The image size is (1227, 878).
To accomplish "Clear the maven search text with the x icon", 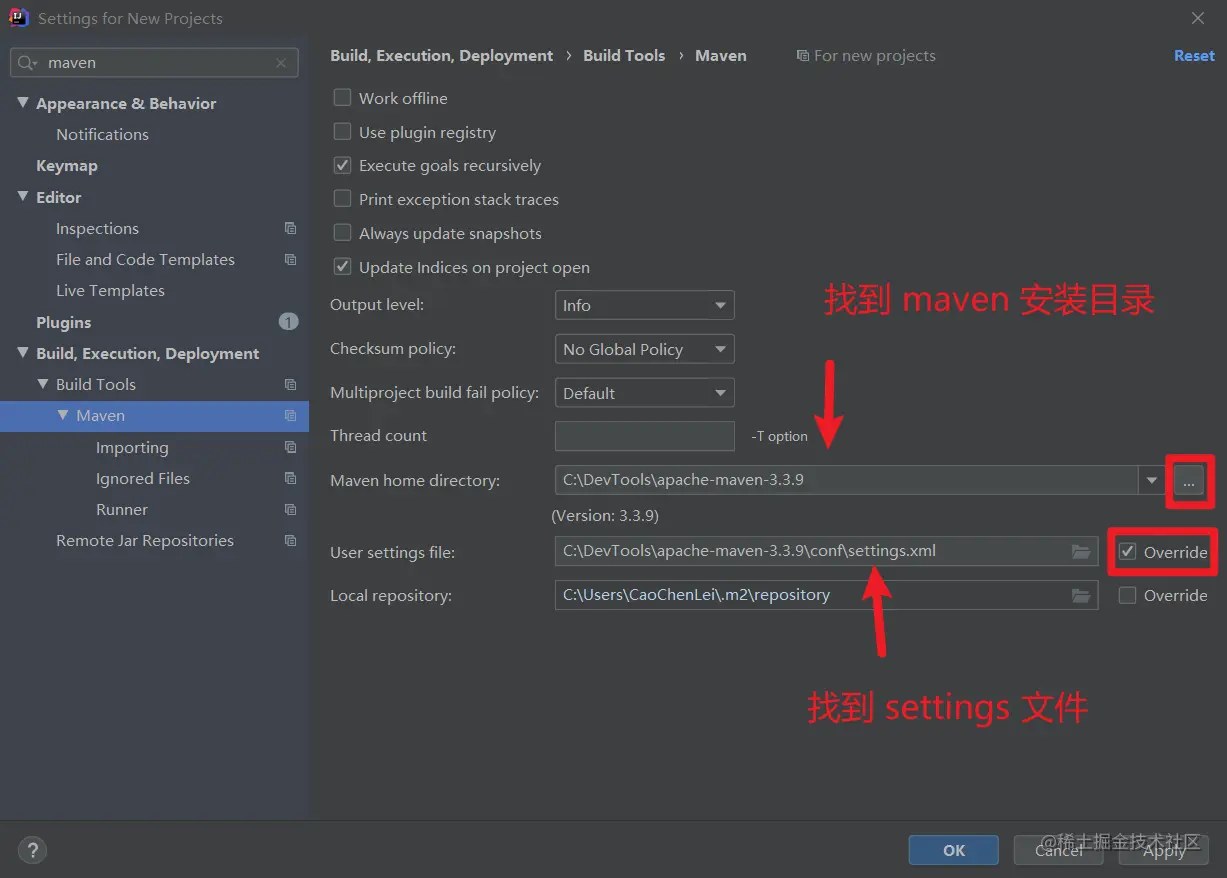I will pos(281,63).
